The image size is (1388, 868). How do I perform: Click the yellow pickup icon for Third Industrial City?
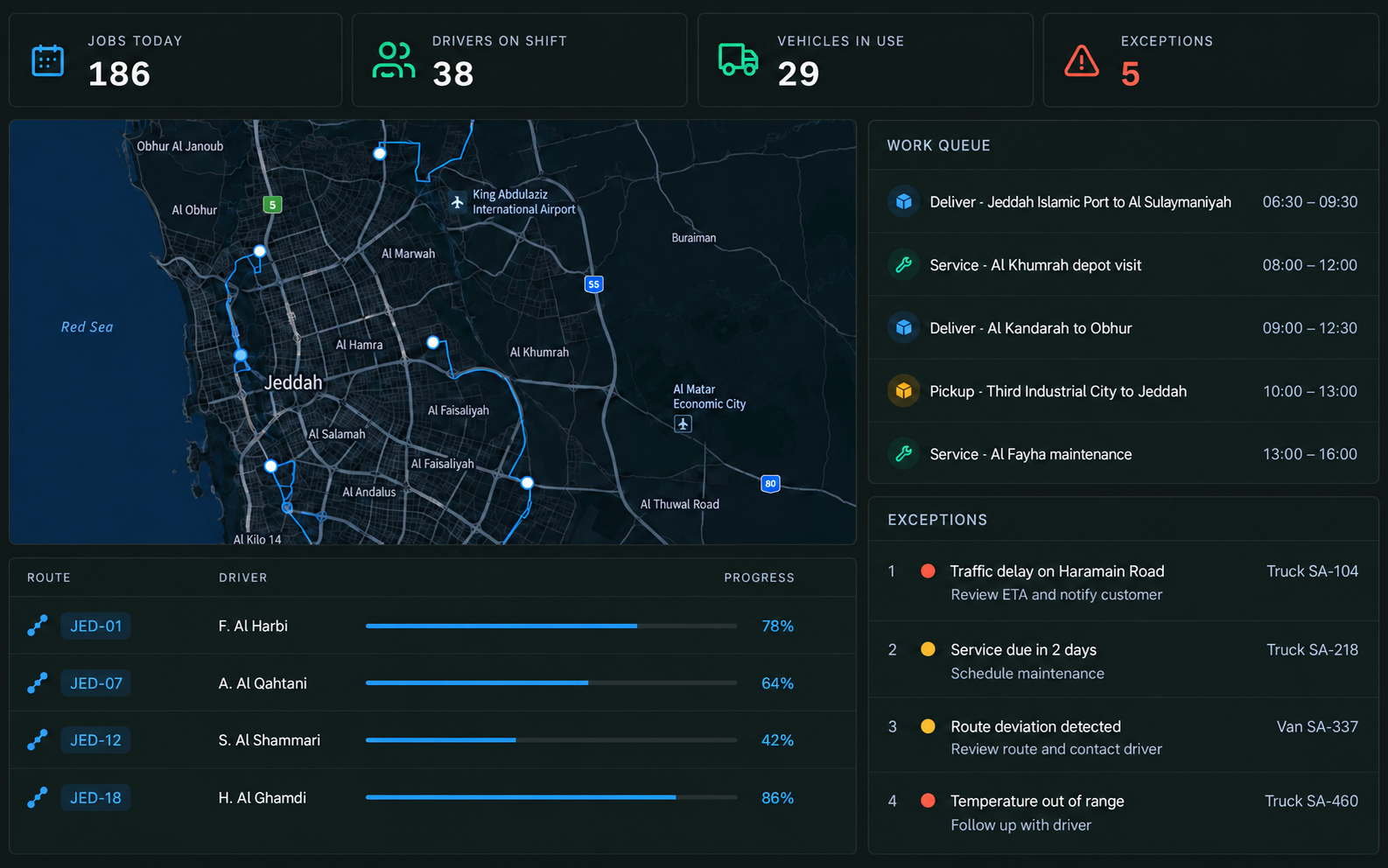pyautogui.click(x=904, y=391)
